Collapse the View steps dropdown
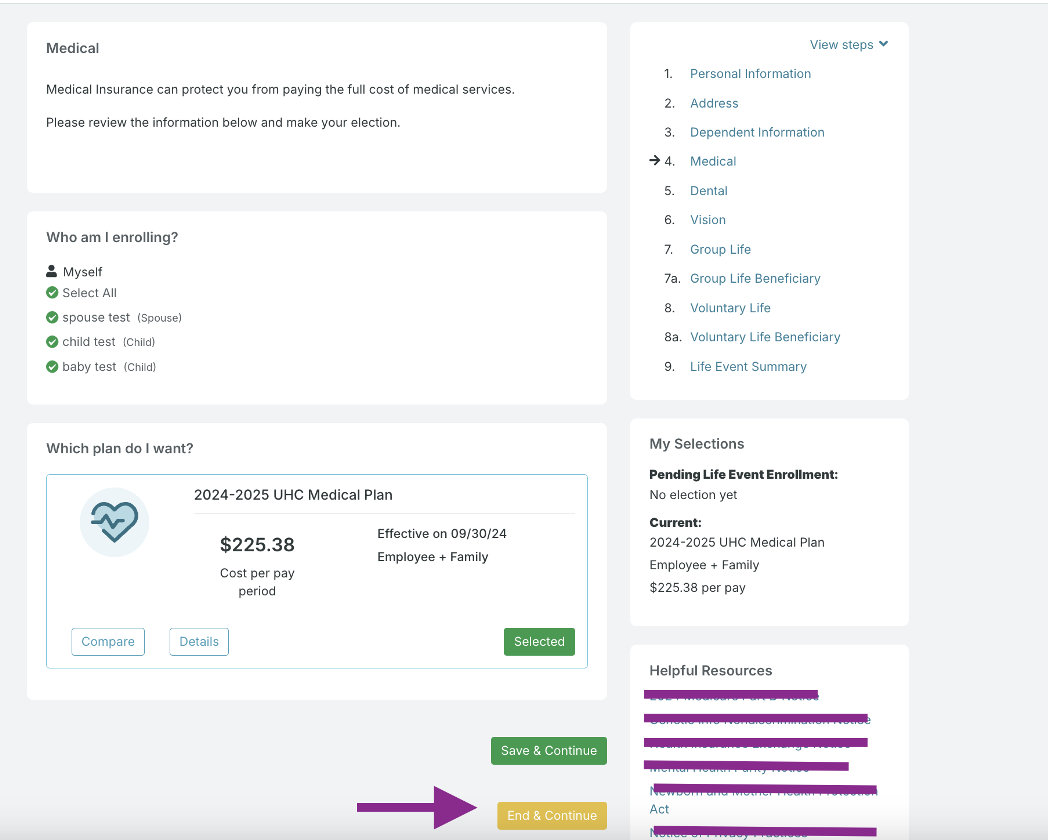Viewport: 1050px width, 840px height. 848,45
